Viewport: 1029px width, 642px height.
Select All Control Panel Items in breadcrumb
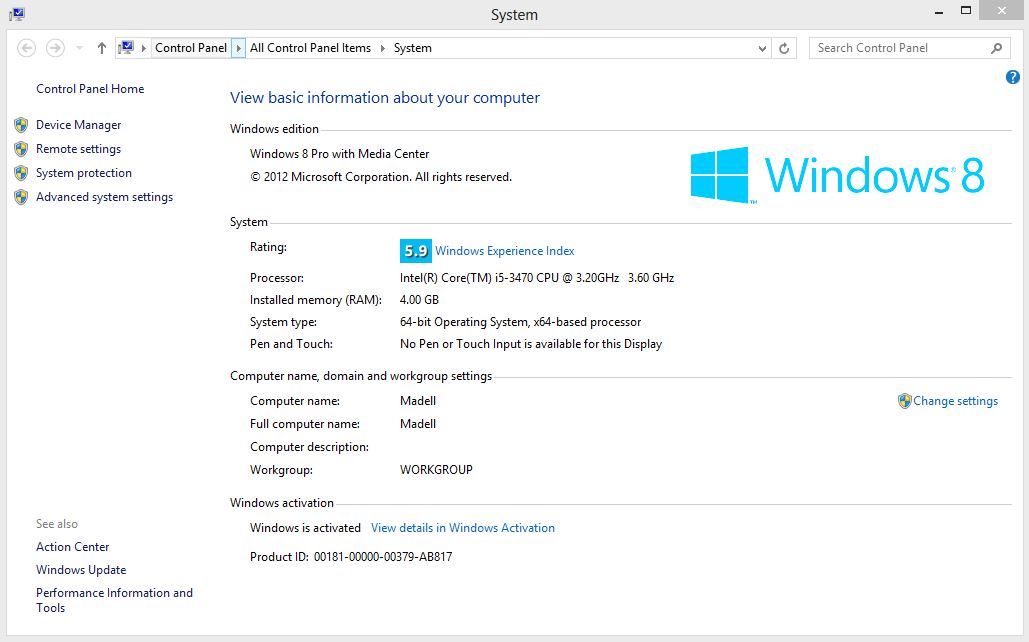coord(309,47)
